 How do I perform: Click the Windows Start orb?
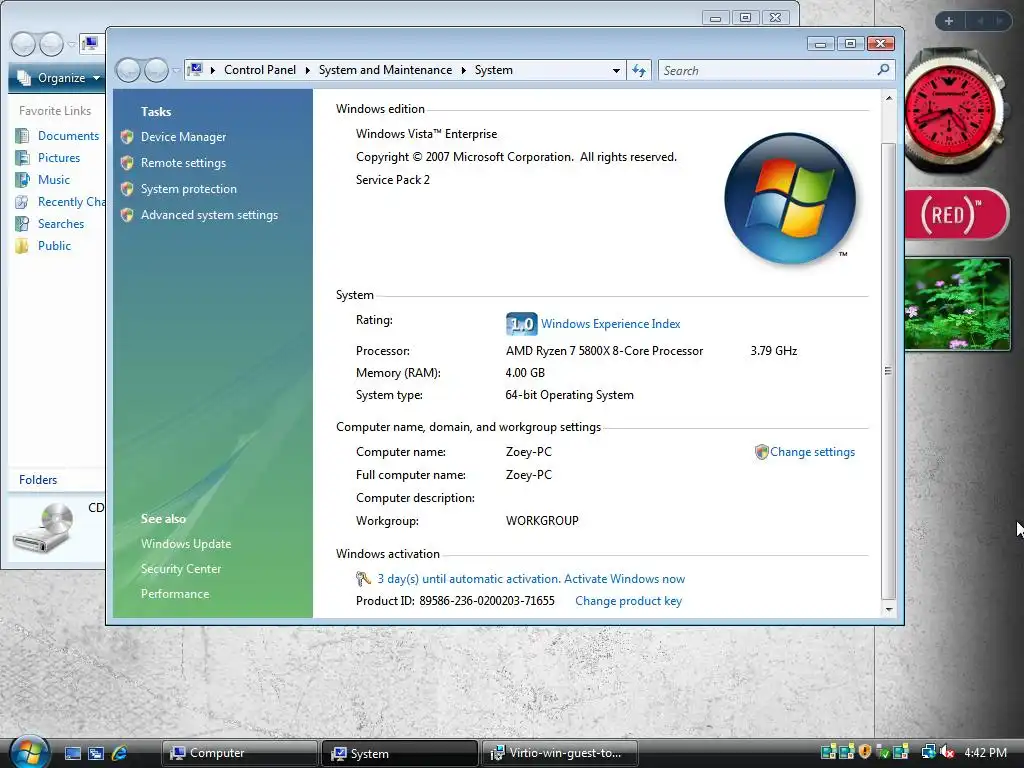(29, 751)
